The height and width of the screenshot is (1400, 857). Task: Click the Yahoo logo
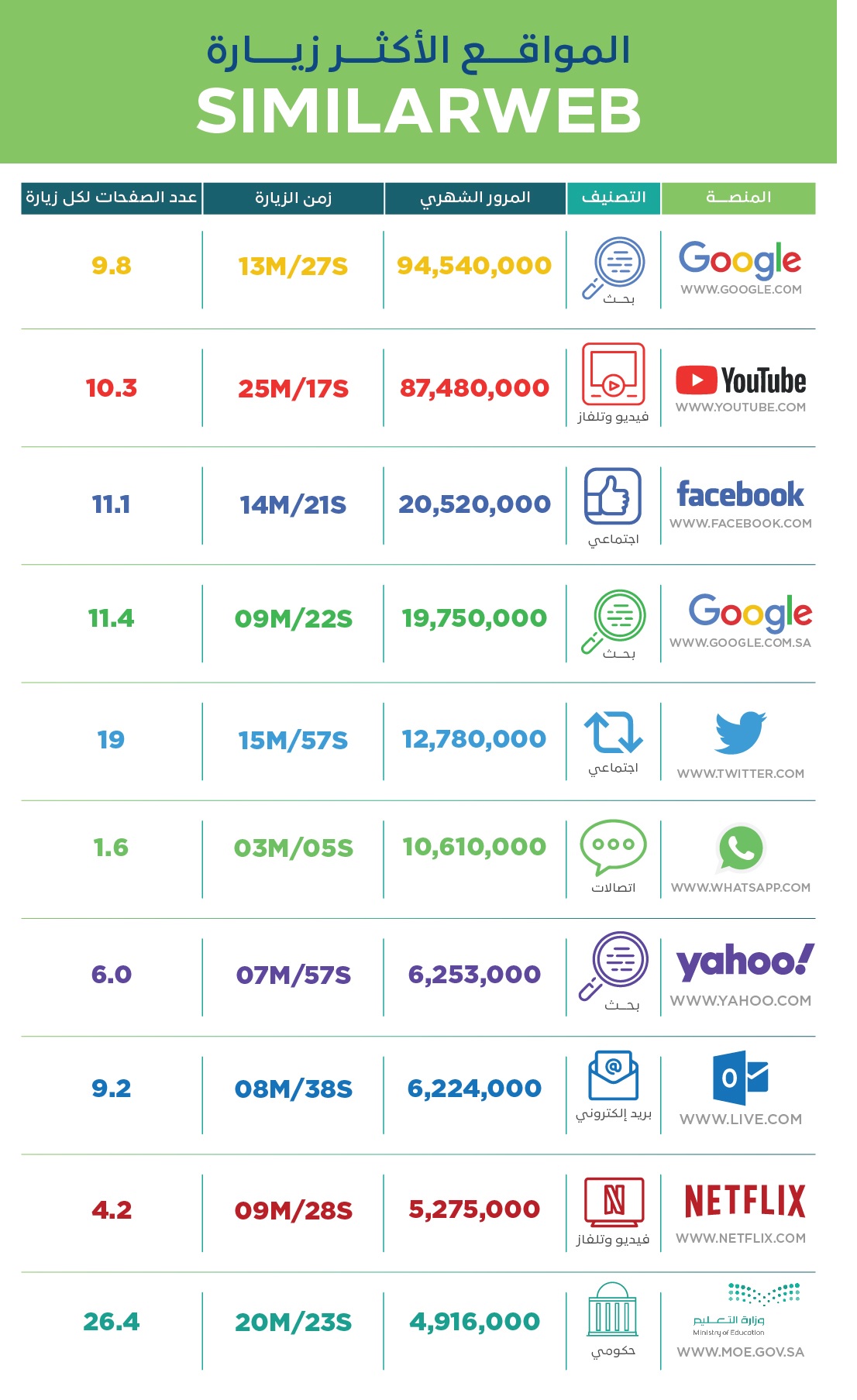click(x=745, y=961)
